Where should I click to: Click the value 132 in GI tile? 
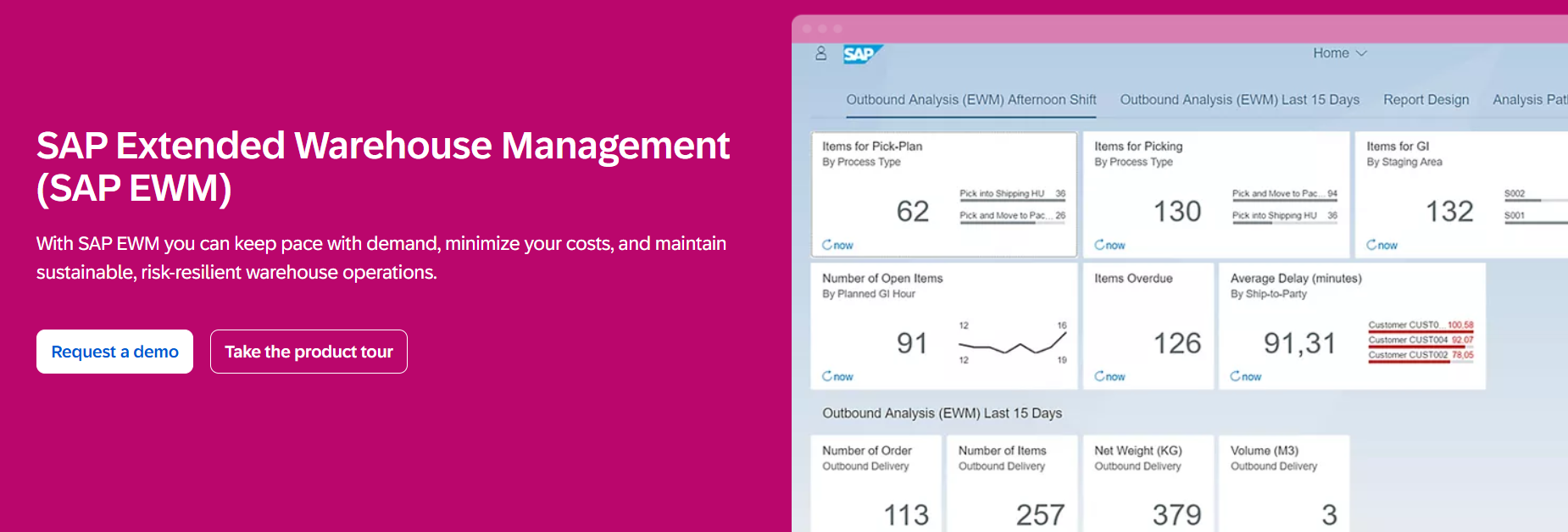pyautogui.click(x=1449, y=211)
